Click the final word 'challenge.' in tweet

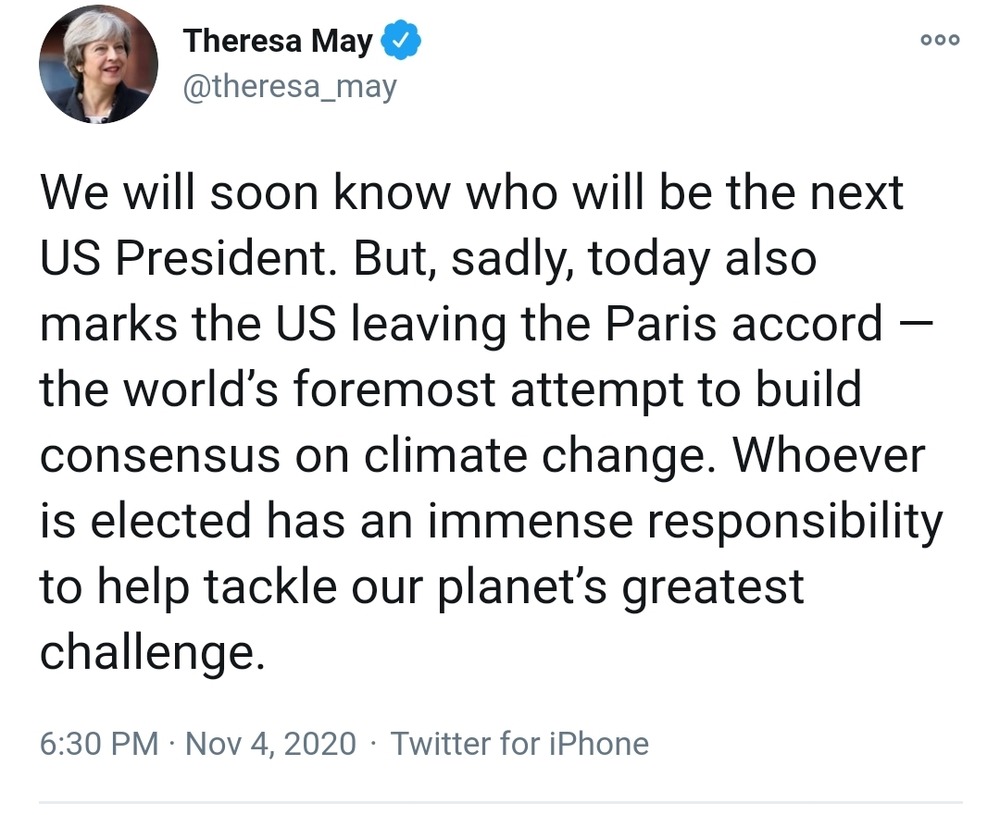pos(153,652)
